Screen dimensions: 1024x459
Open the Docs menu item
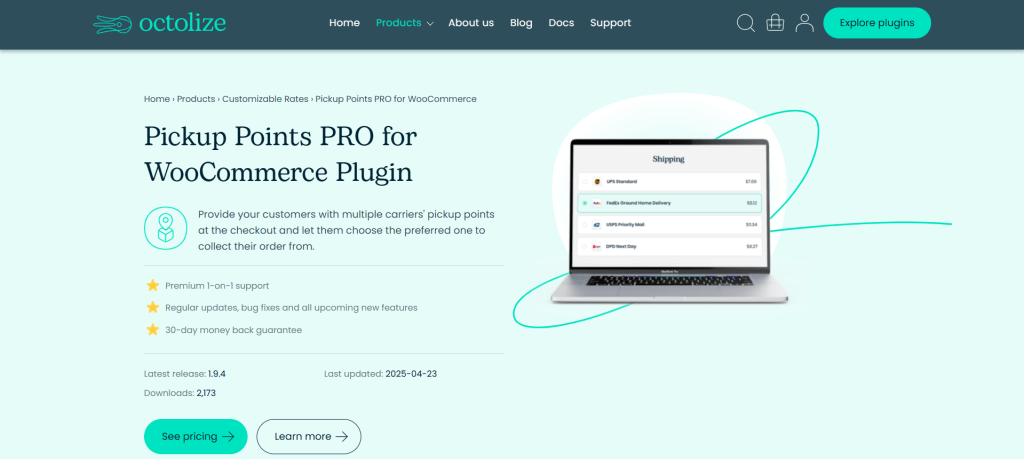[x=561, y=23]
